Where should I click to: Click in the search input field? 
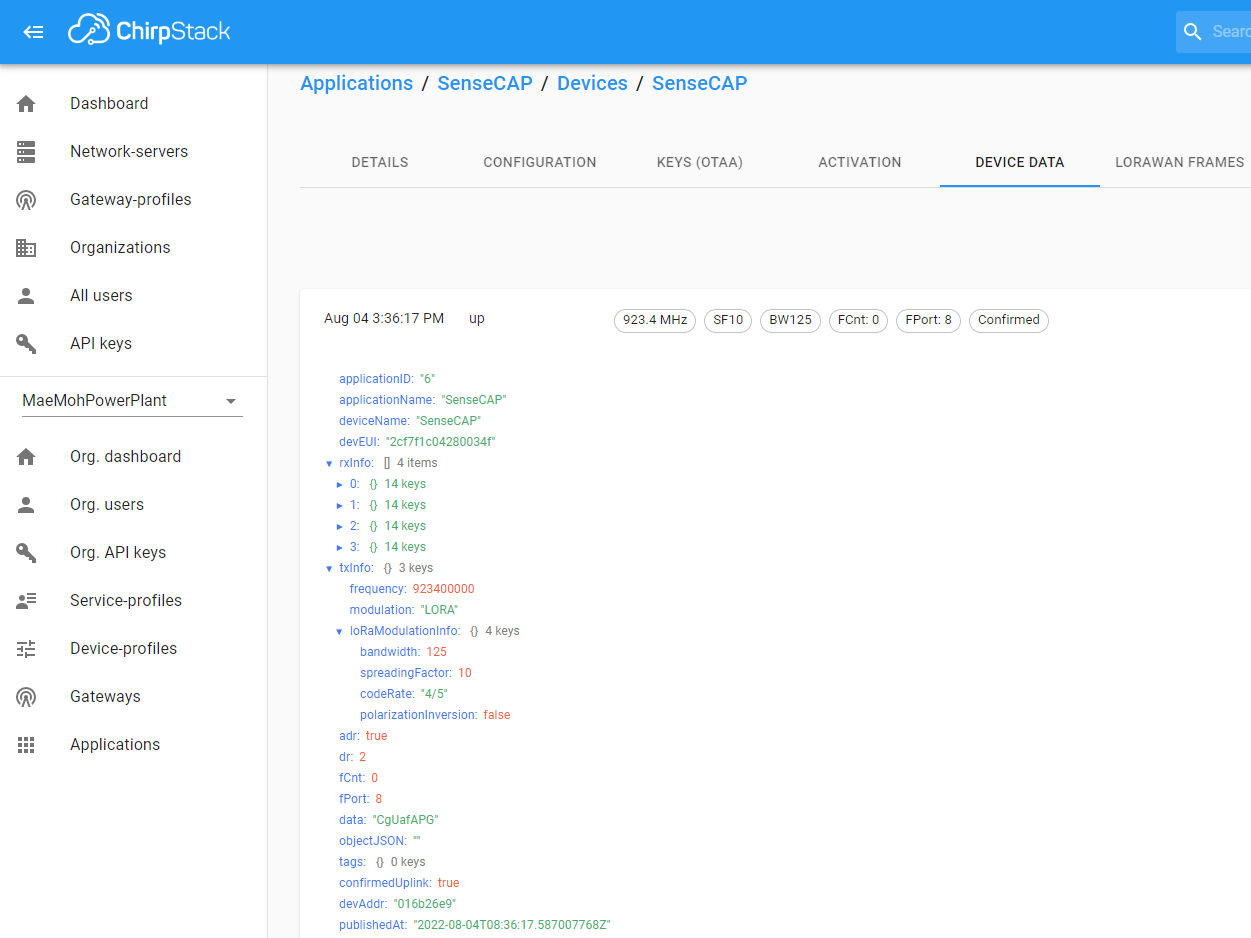(1230, 32)
